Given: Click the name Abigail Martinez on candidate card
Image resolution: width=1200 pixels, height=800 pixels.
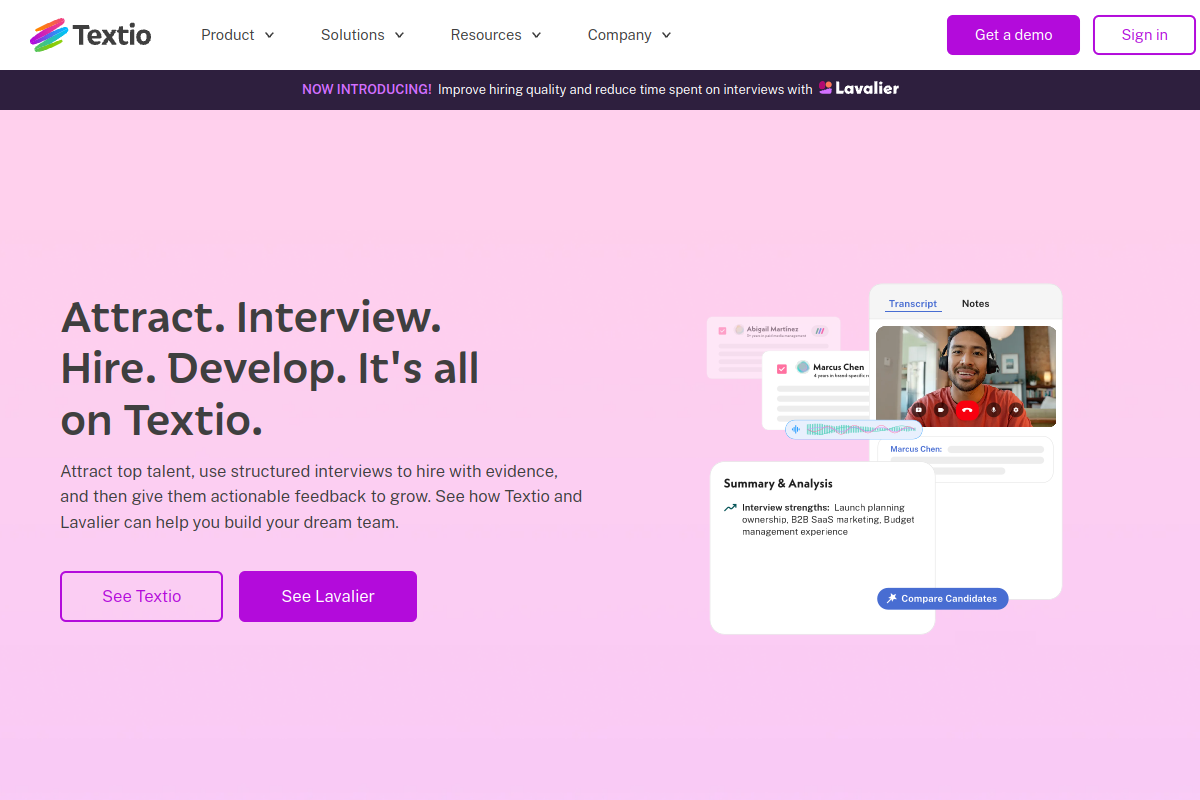Looking at the screenshot, I should point(772,329).
